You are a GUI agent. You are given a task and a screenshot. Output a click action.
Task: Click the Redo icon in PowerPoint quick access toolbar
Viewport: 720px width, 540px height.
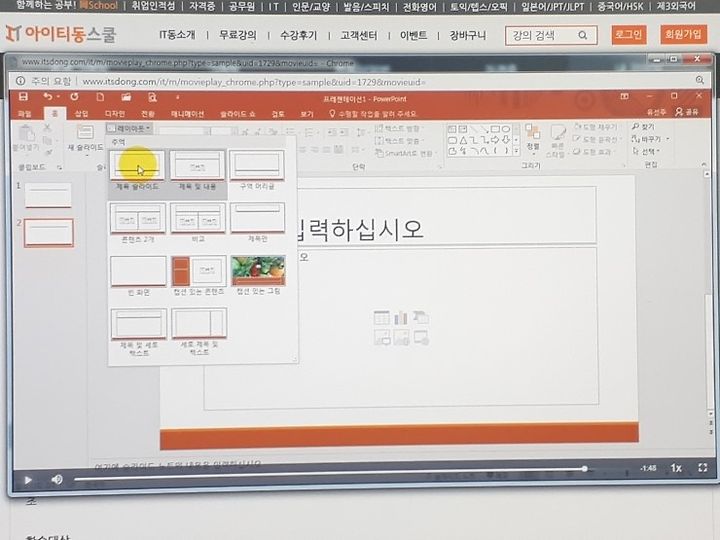tap(74, 96)
